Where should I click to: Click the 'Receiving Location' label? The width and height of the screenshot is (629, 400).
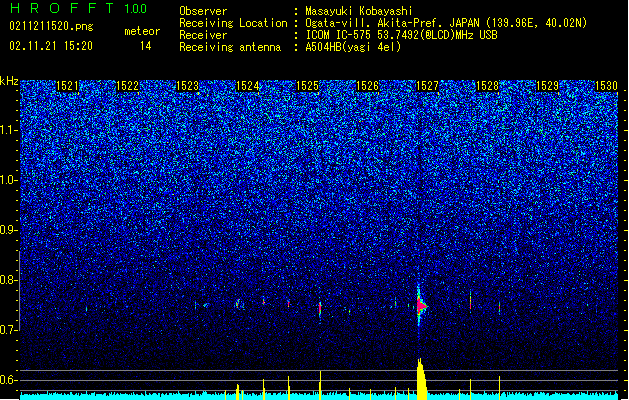pyautogui.click(x=233, y=23)
